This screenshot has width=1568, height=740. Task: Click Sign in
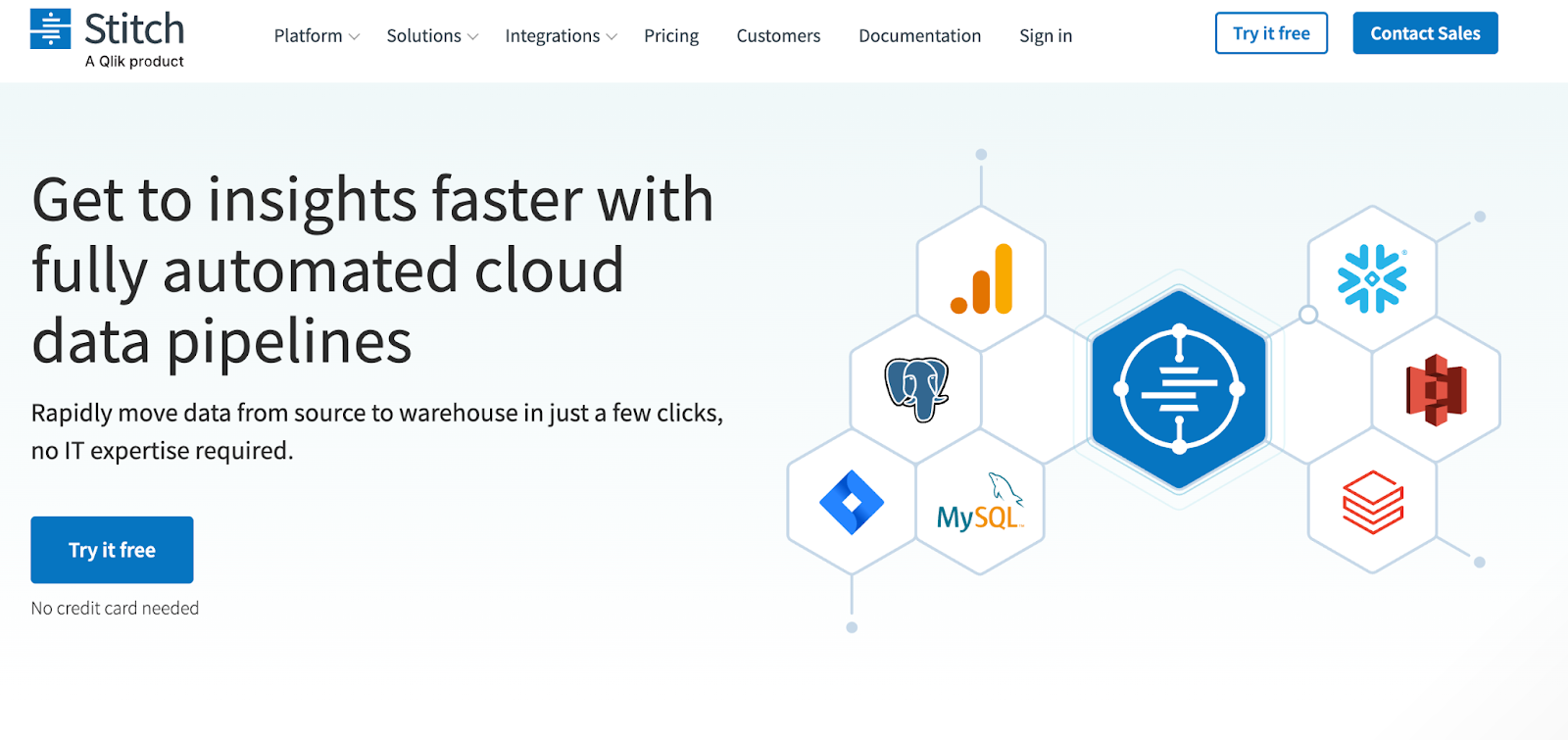[1046, 36]
